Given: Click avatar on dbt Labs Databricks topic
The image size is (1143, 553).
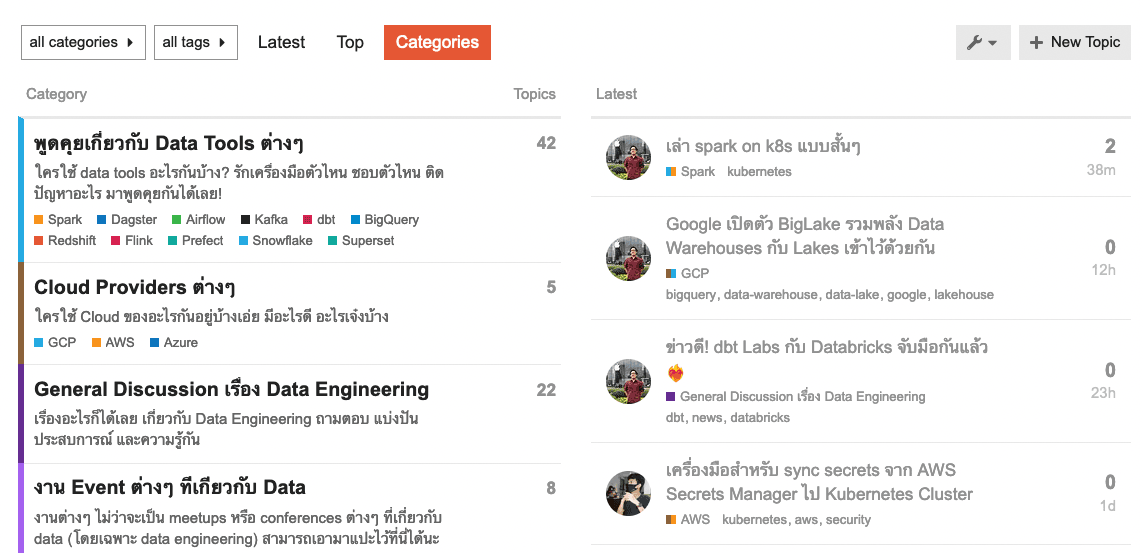Looking at the screenshot, I should [629, 381].
